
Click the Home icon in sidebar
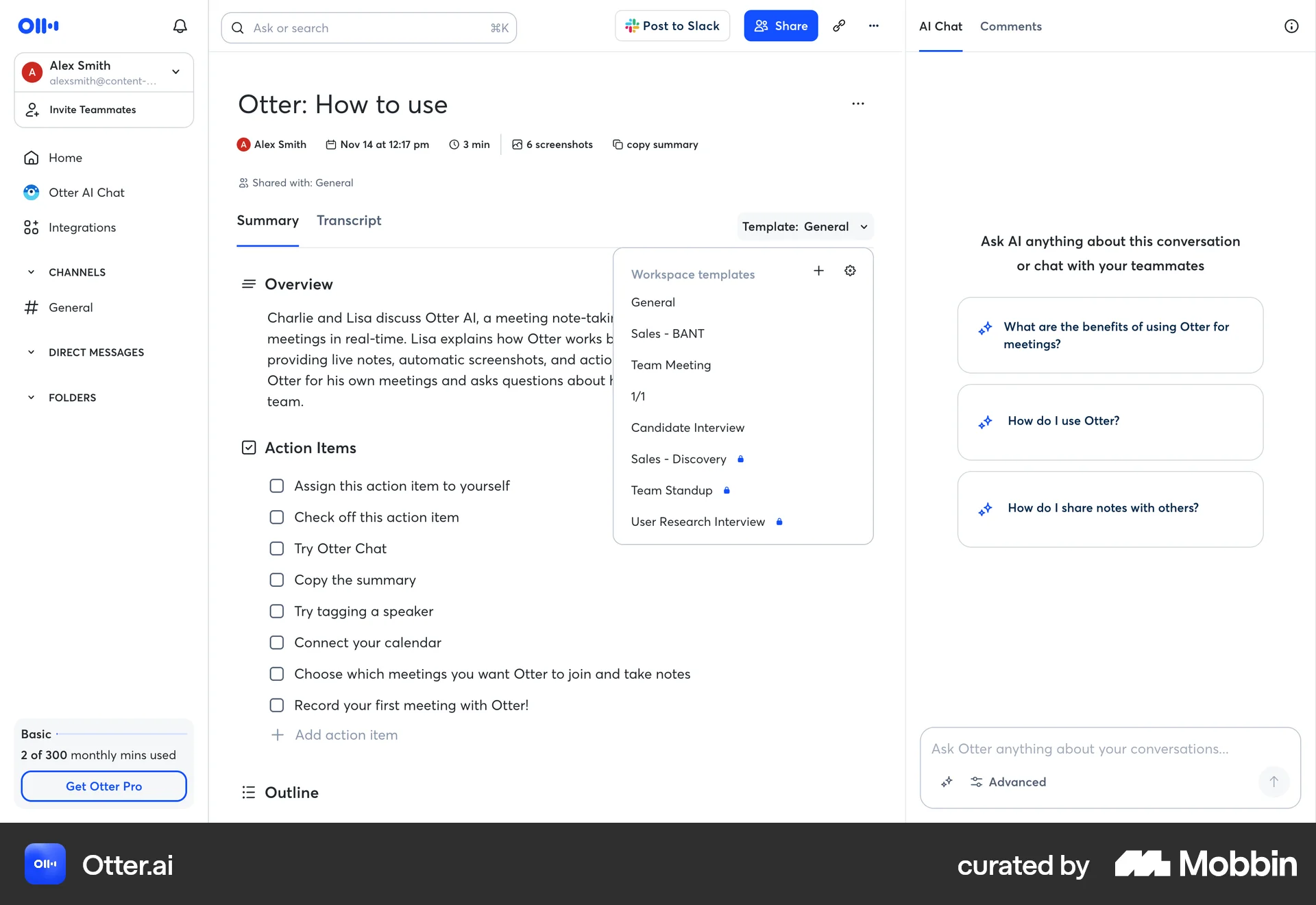coord(31,158)
